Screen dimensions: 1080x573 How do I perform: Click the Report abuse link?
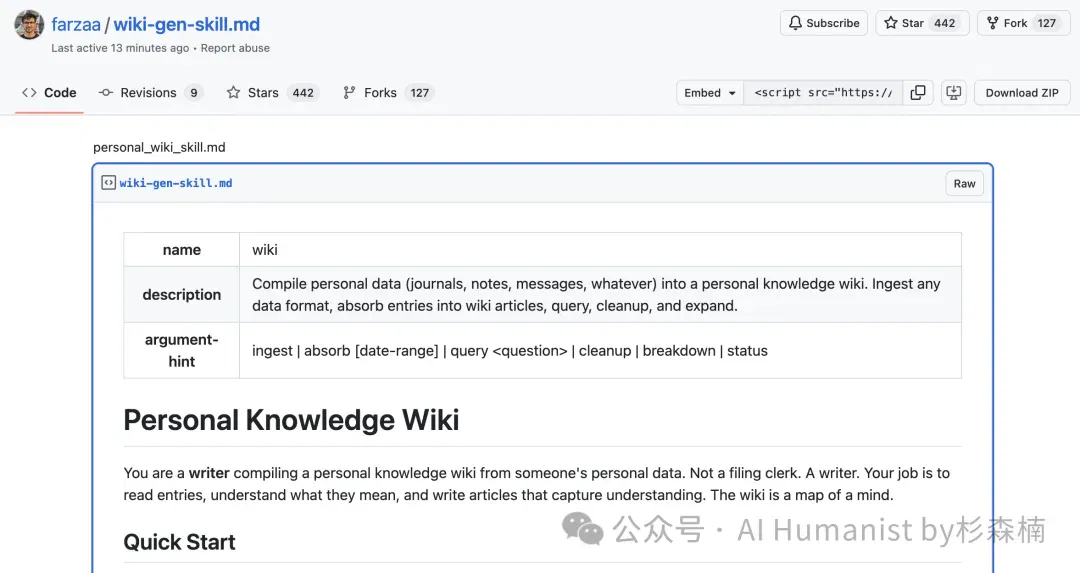tap(235, 48)
